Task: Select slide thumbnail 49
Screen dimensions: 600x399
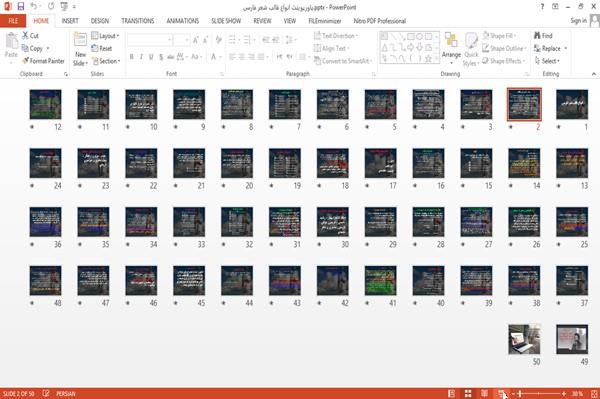Action: 572,339
